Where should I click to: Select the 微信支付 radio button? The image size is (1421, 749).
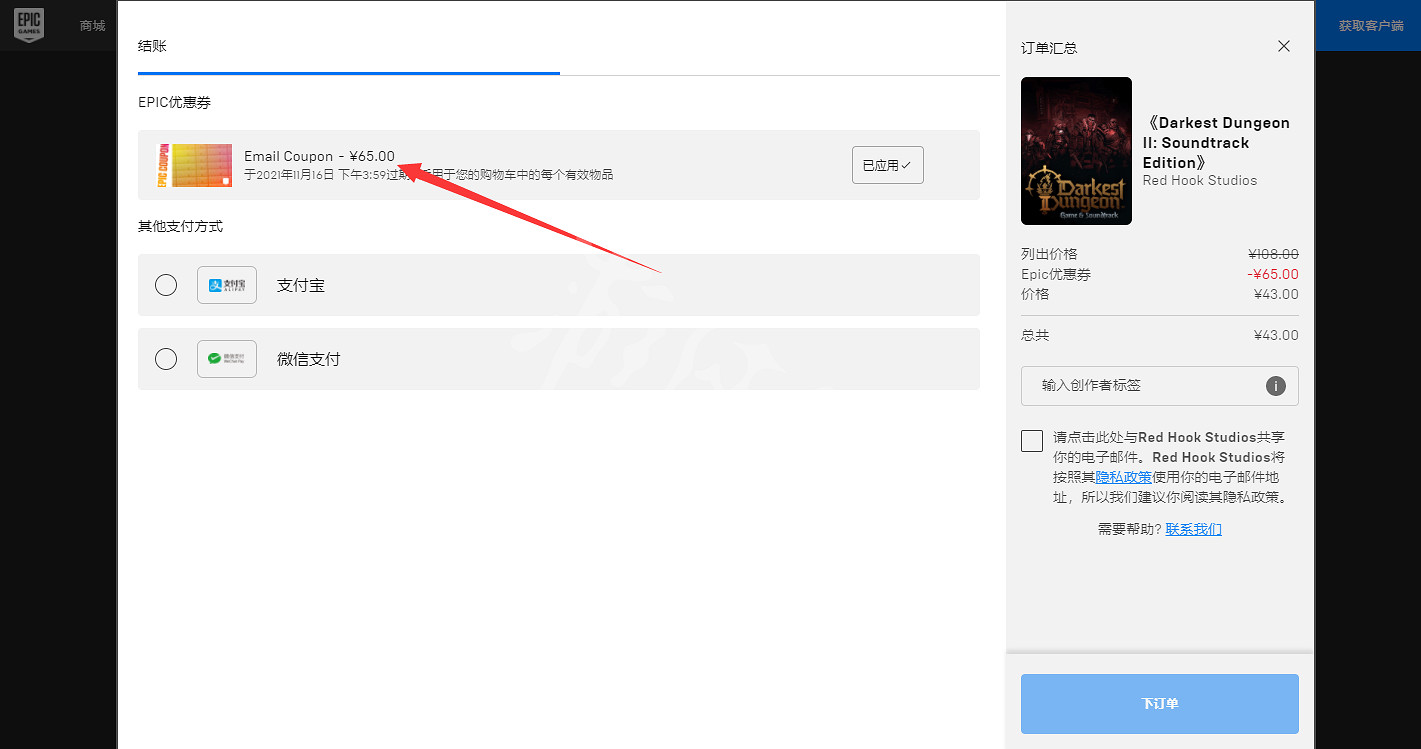pos(166,359)
